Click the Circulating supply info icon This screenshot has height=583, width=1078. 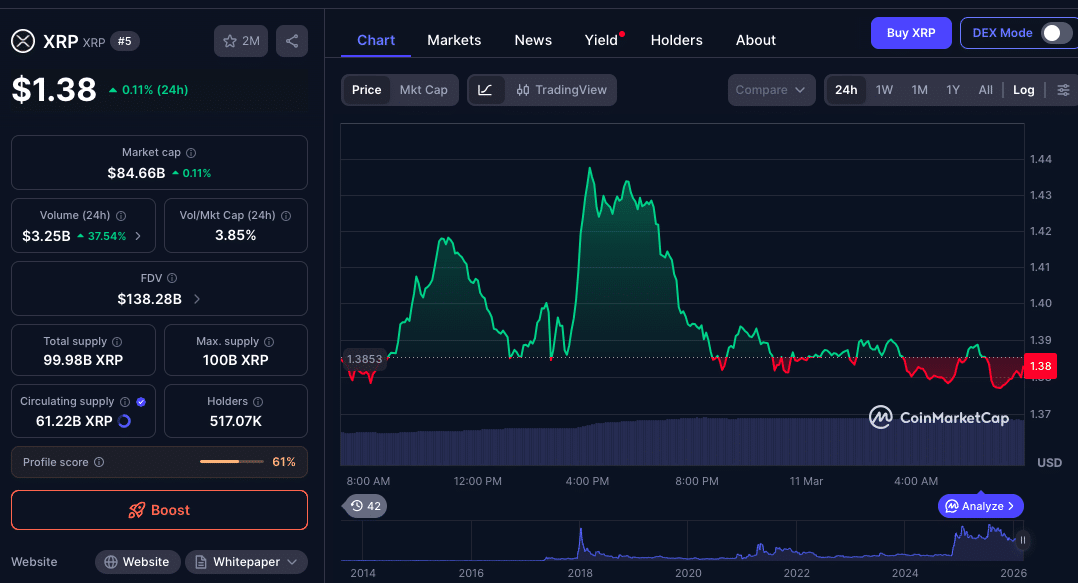click(125, 402)
